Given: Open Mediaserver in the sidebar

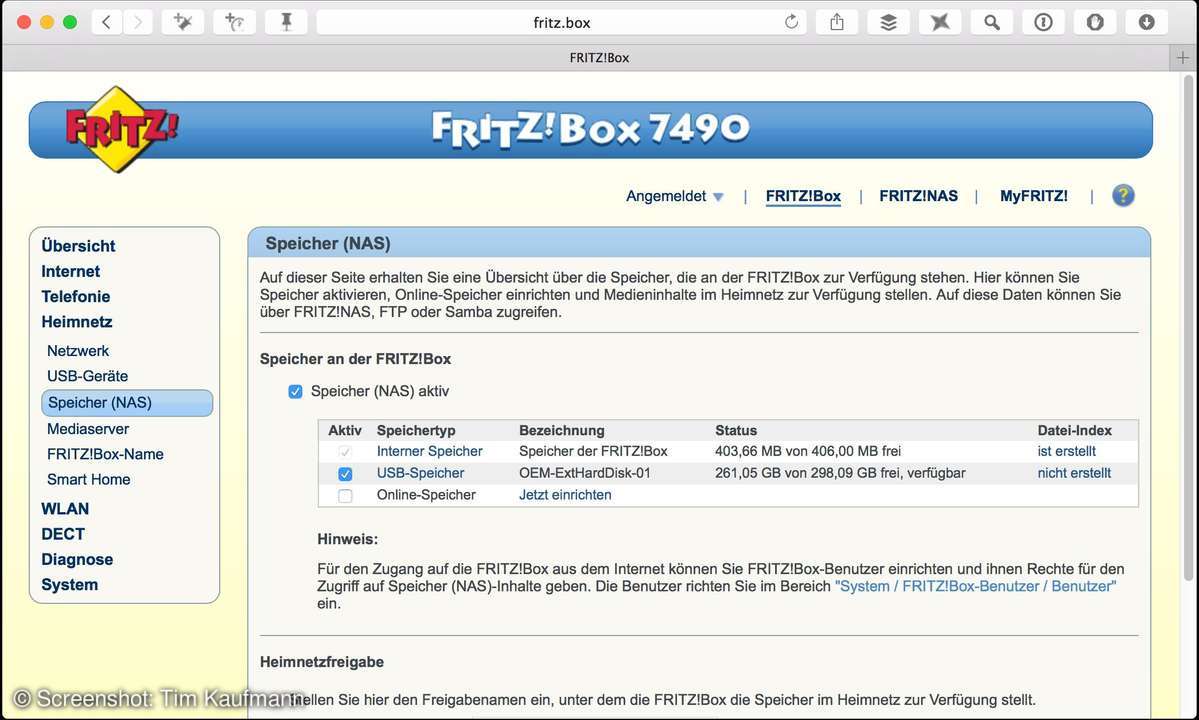Looking at the screenshot, I should (88, 429).
